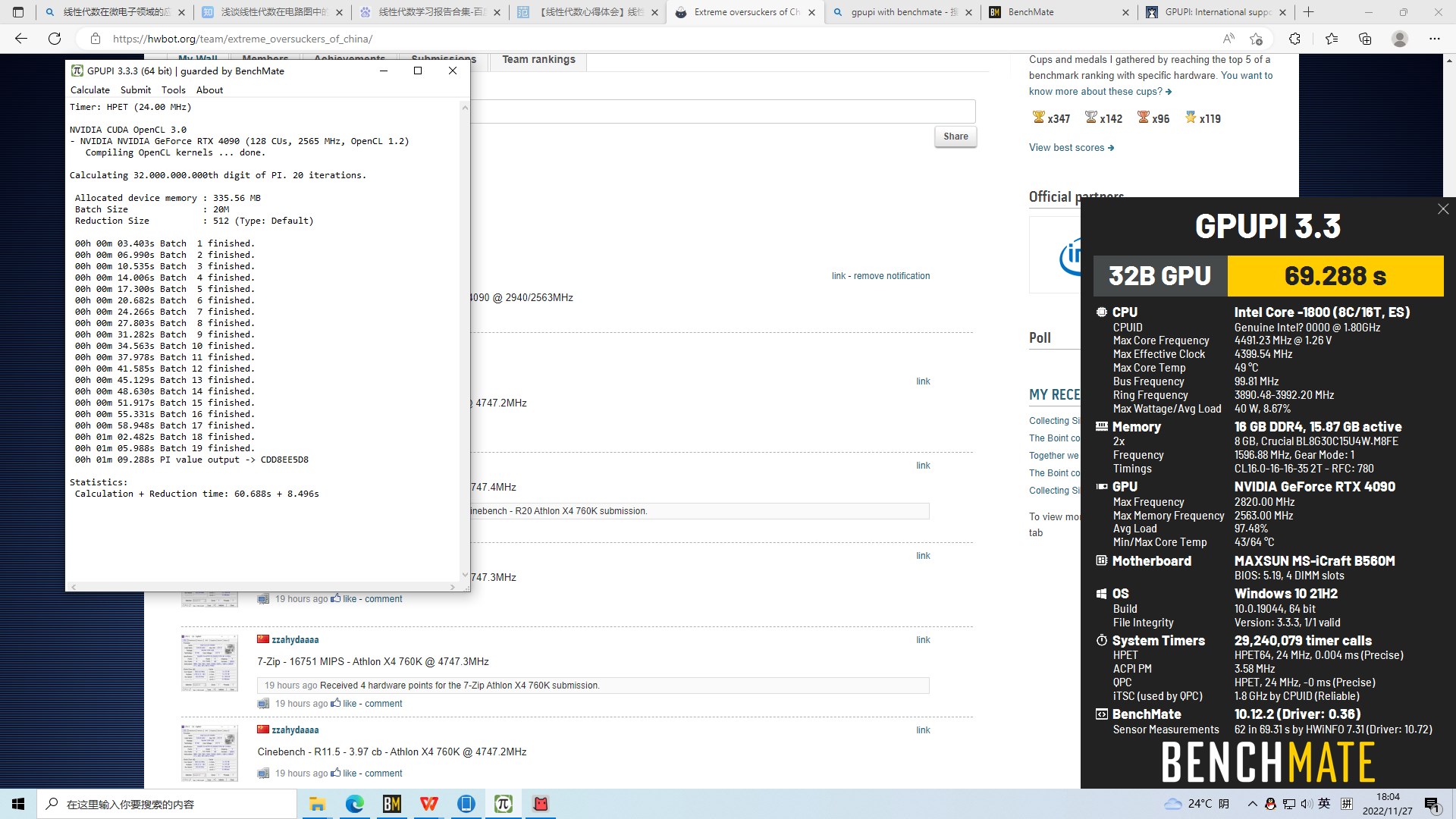Click the horizontal scrollbar in GPUPI window
The image size is (1456, 819).
(262, 587)
